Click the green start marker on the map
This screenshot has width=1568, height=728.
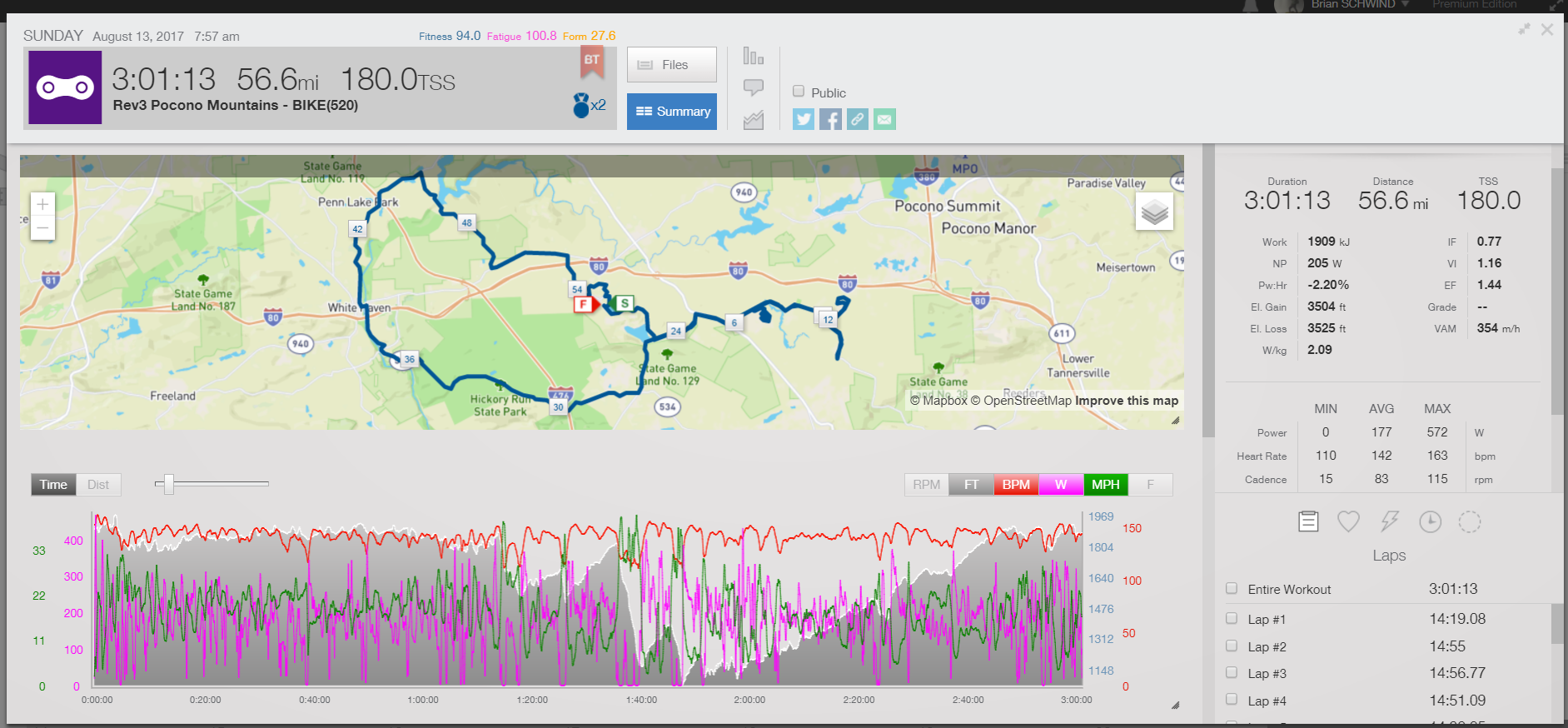pos(625,303)
